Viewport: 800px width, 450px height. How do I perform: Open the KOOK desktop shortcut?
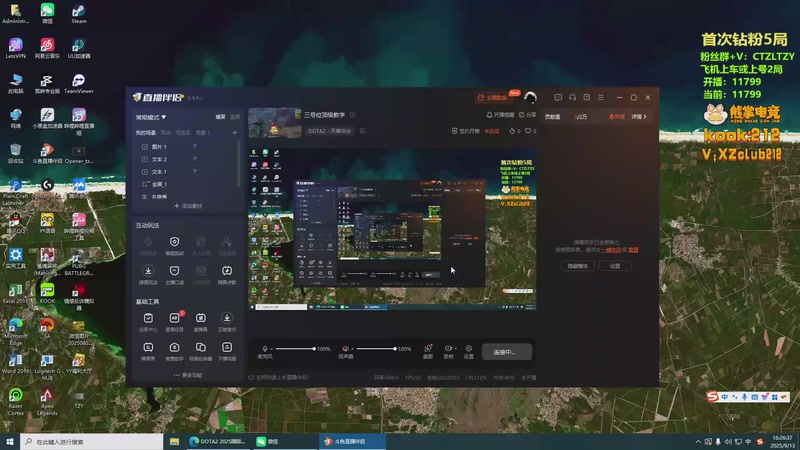point(47,293)
